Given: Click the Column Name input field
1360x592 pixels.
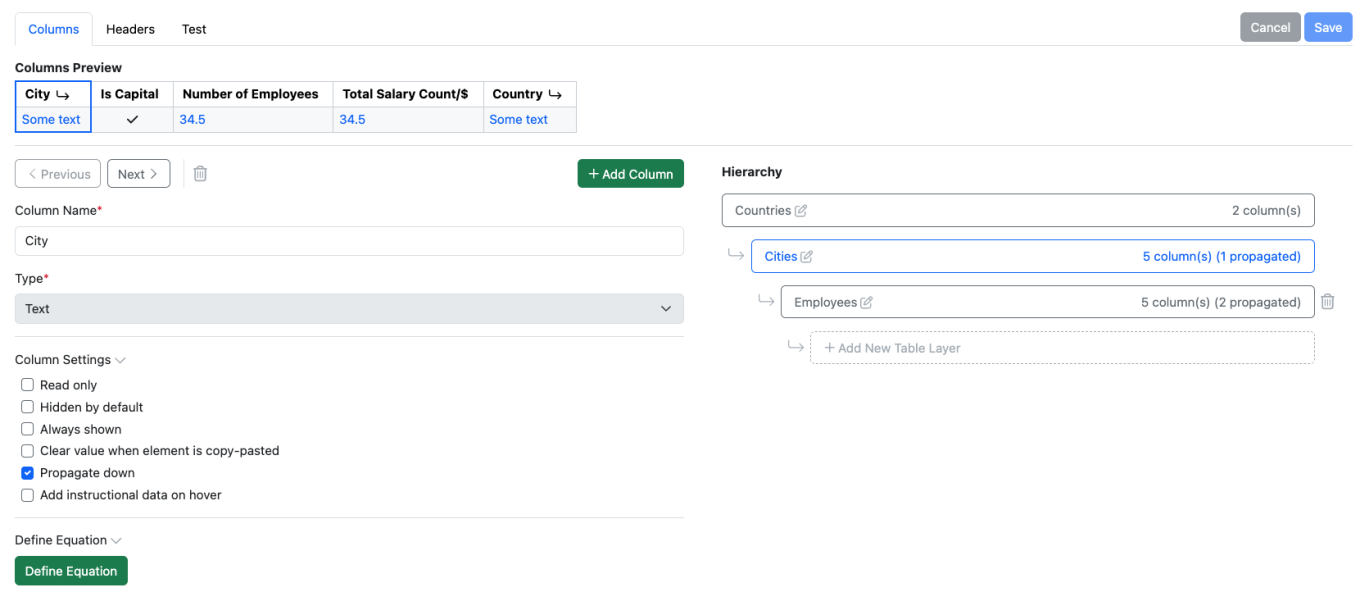Looking at the screenshot, I should click(x=349, y=241).
